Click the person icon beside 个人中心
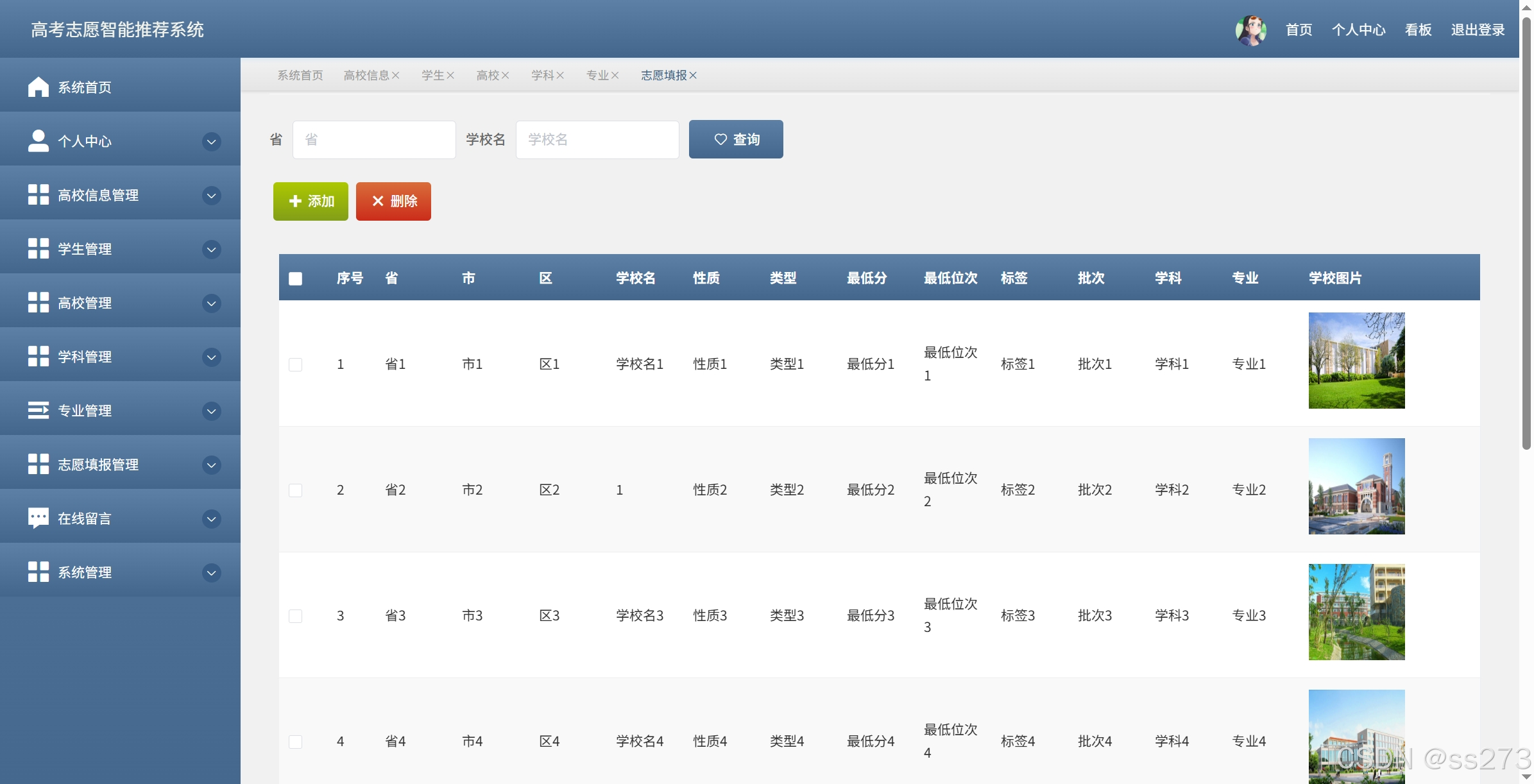 [x=38, y=141]
